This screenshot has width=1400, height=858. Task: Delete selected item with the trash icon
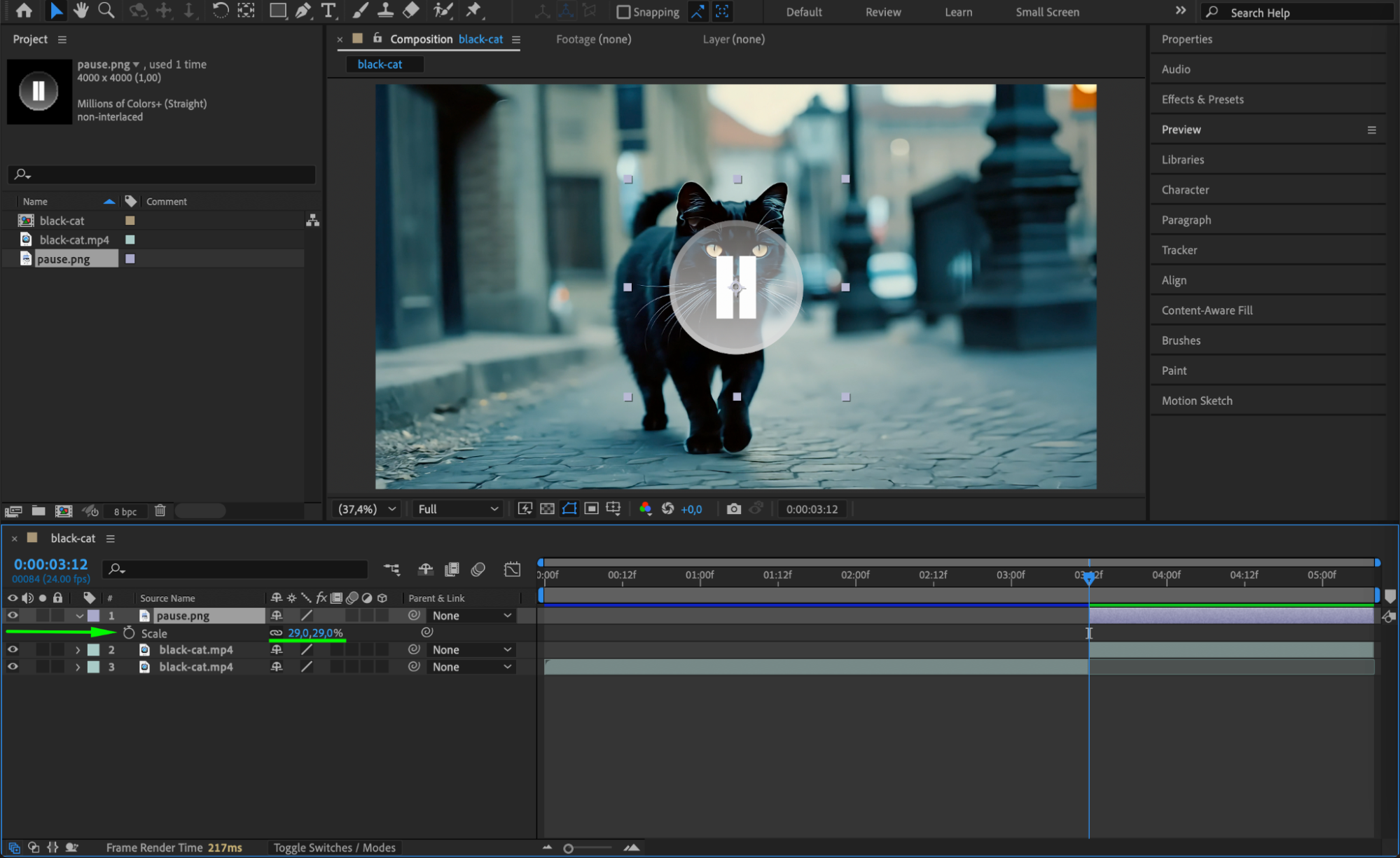click(x=160, y=511)
